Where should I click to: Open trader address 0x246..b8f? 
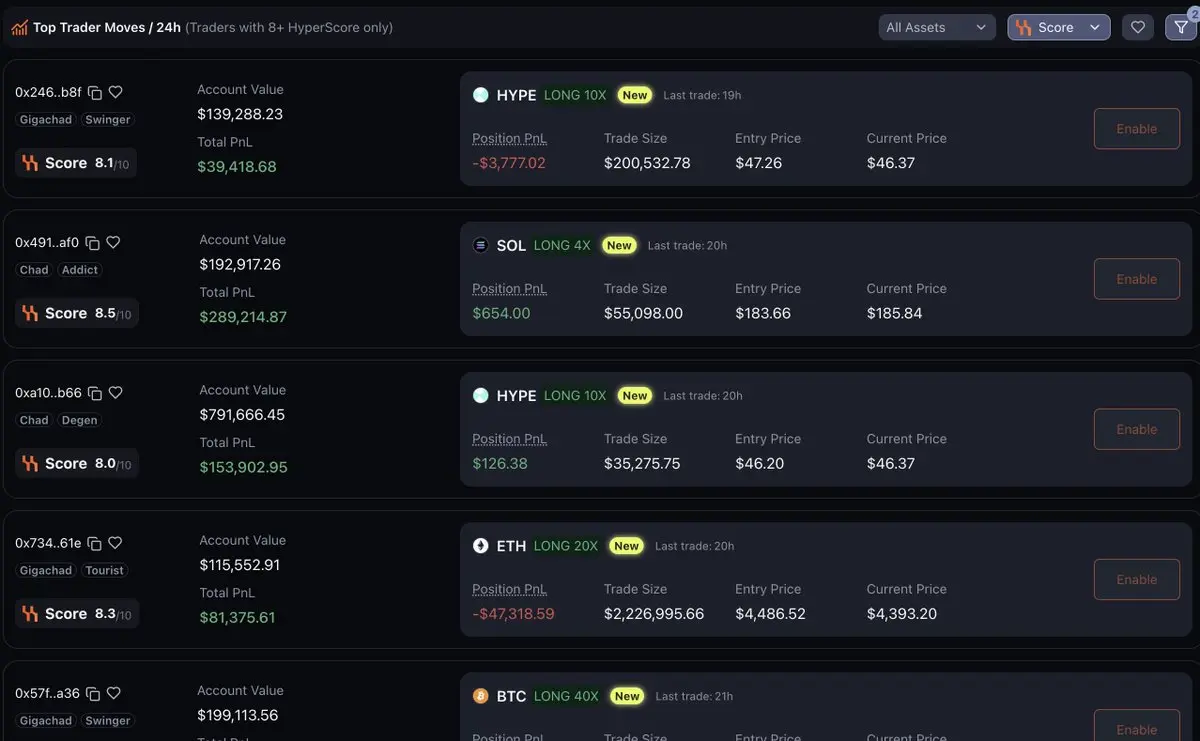[x=48, y=92]
